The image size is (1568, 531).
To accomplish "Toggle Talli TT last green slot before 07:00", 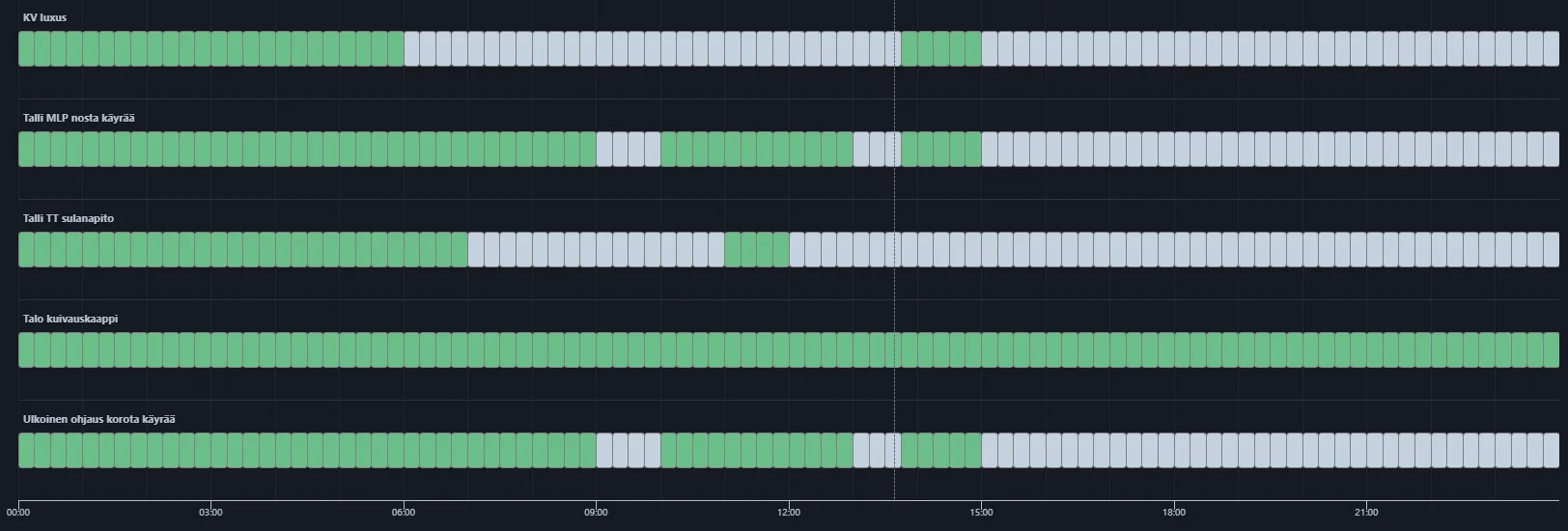I will pyautogui.click(x=460, y=249).
